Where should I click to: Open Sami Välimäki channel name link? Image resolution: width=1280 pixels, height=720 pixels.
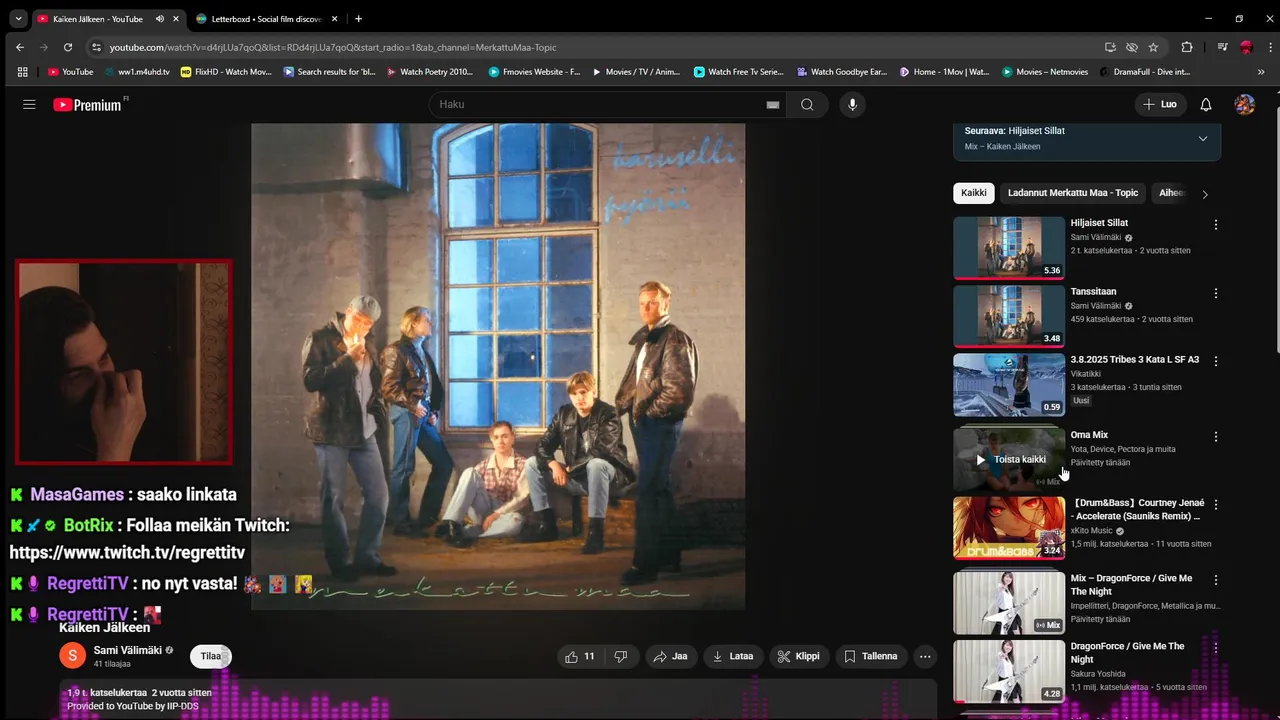[x=127, y=650]
